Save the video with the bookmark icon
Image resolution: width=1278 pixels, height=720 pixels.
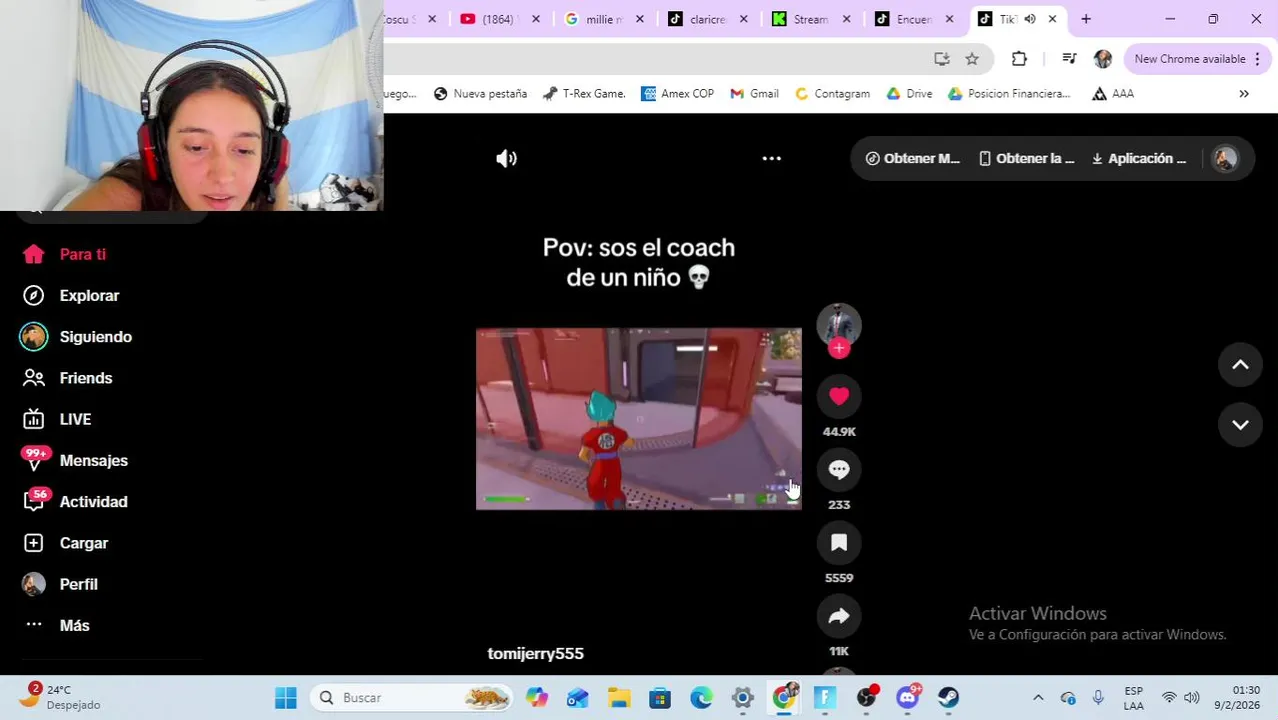[x=839, y=542]
